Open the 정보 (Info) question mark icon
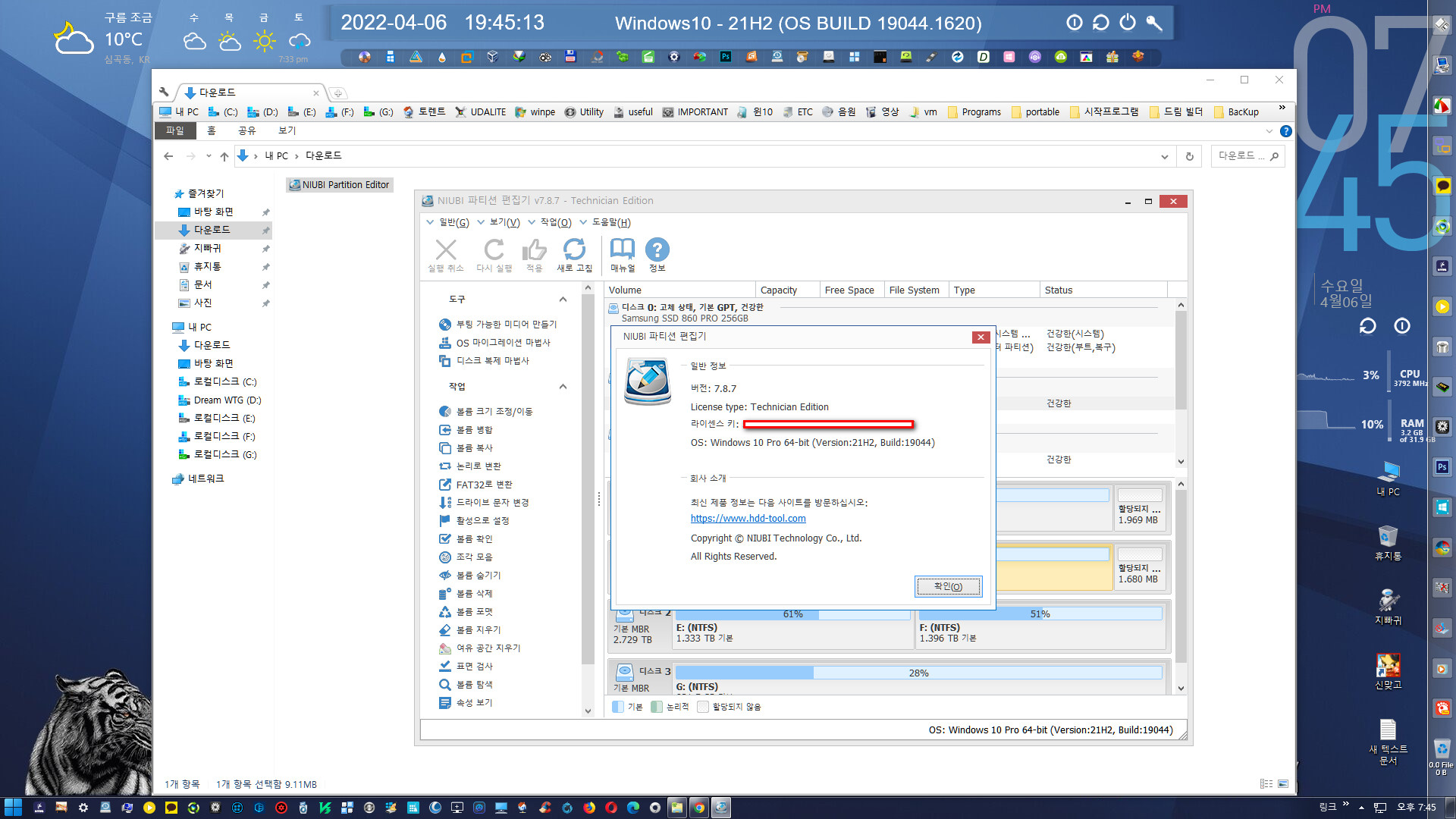The width and height of the screenshot is (1456, 819). click(657, 256)
